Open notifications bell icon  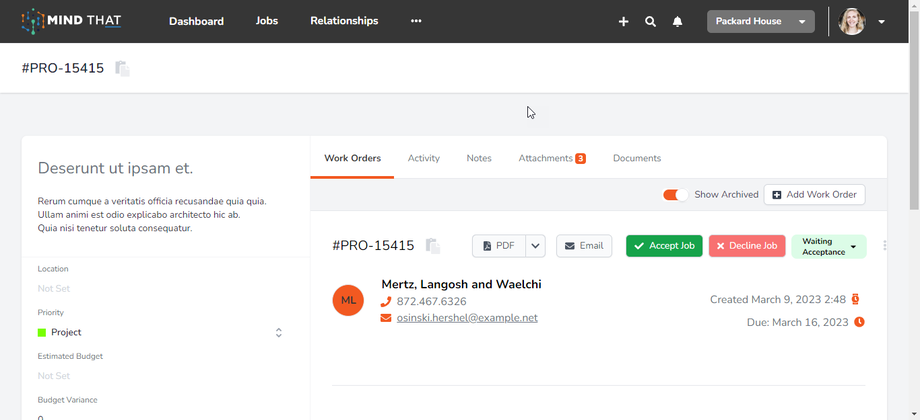[677, 21]
